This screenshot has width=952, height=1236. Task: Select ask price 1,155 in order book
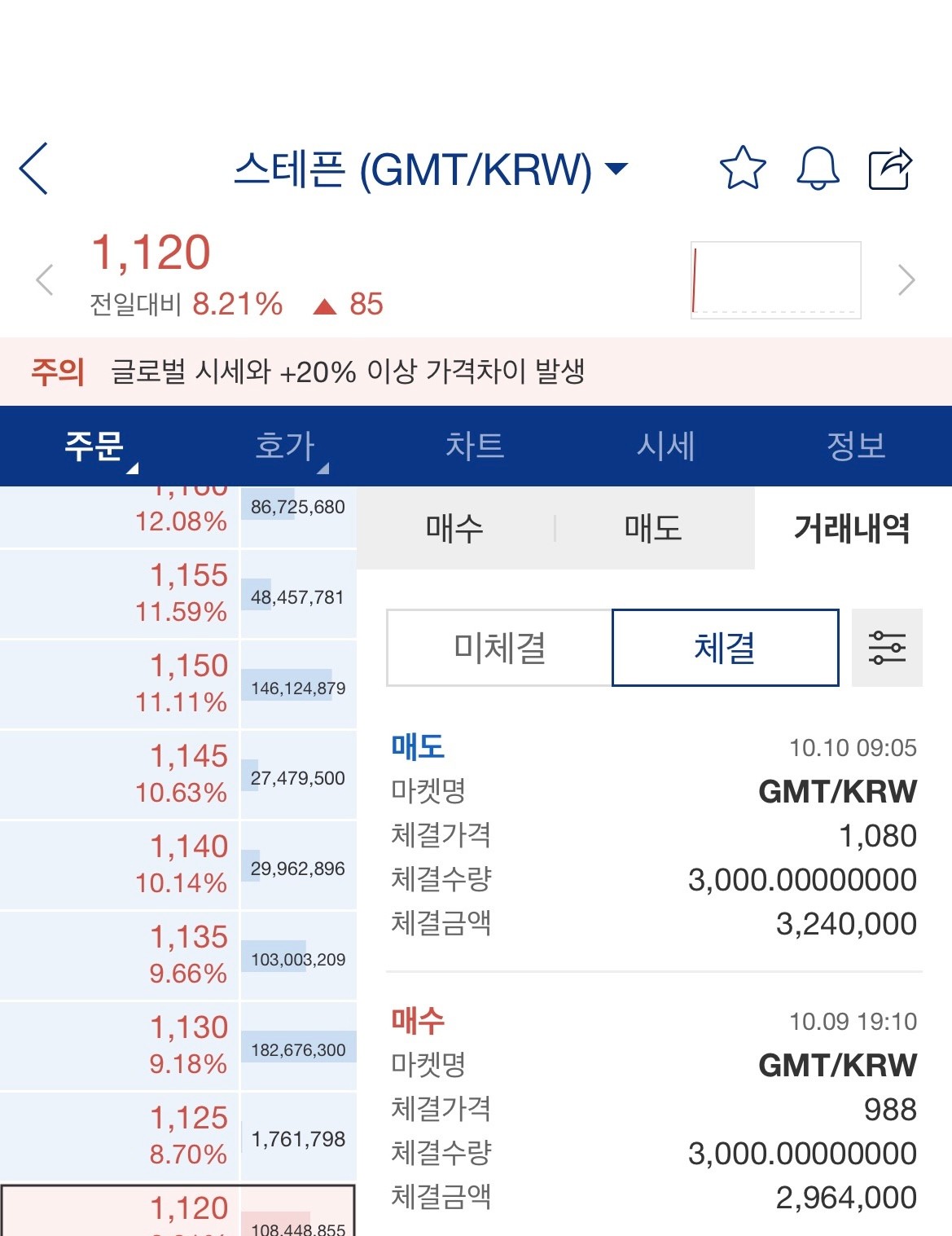(119, 593)
